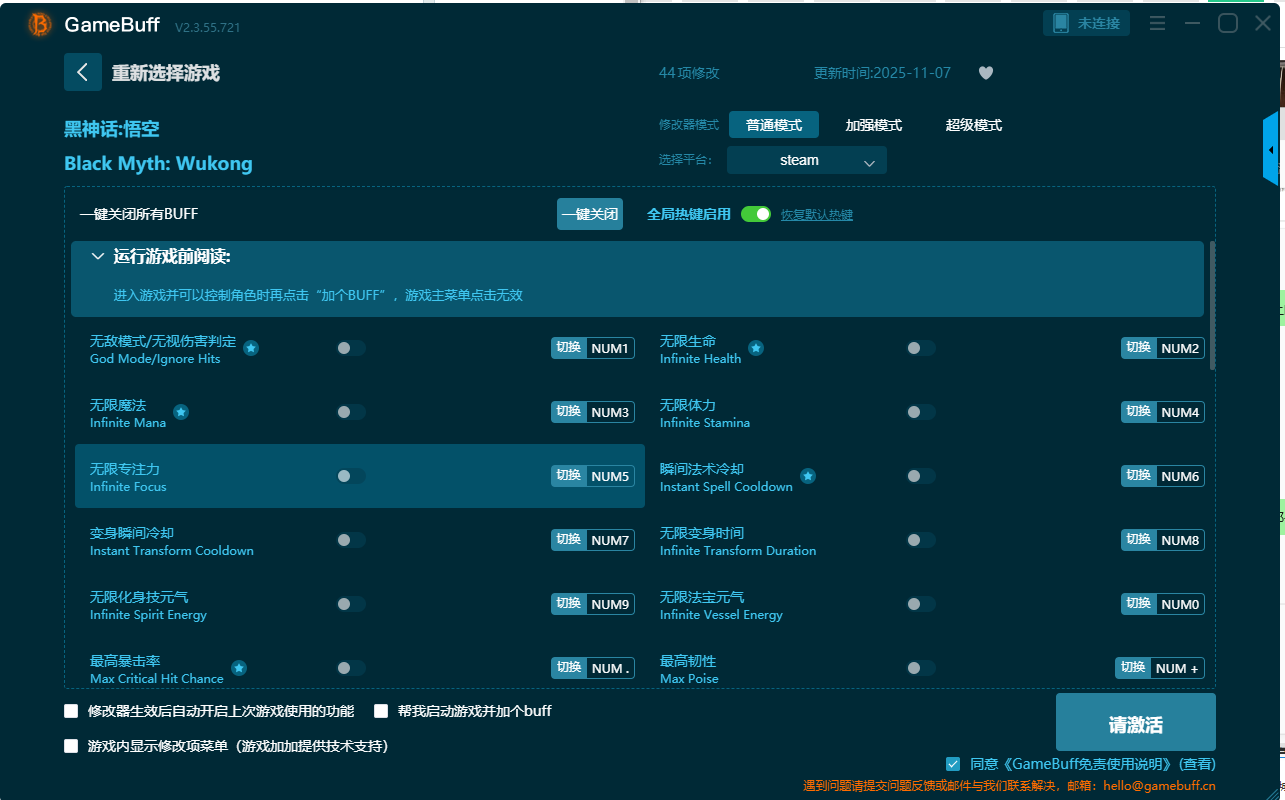The image size is (1285, 800).
Task: Toggle God Mode/Ignore Hits switch
Action: coord(351,348)
